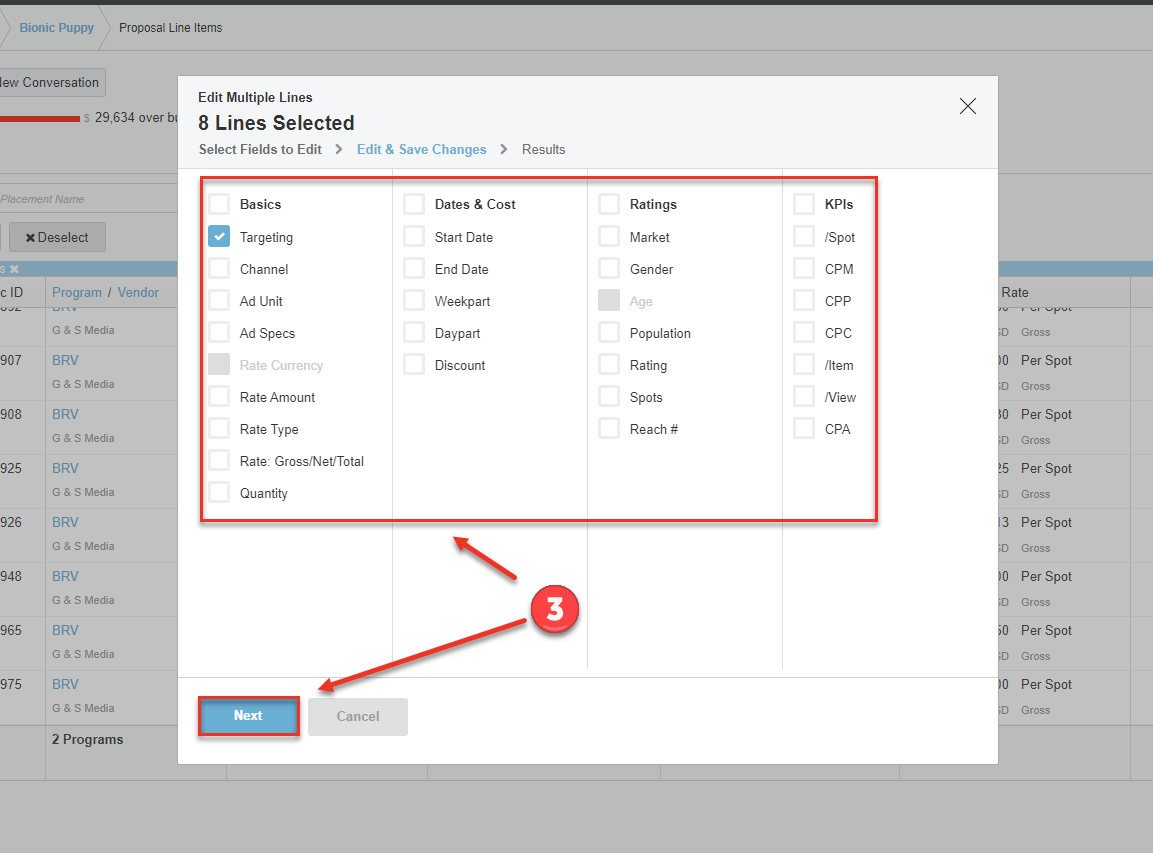Enable the Channel checkbox
Image resolution: width=1153 pixels, height=853 pixels.
click(x=219, y=269)
